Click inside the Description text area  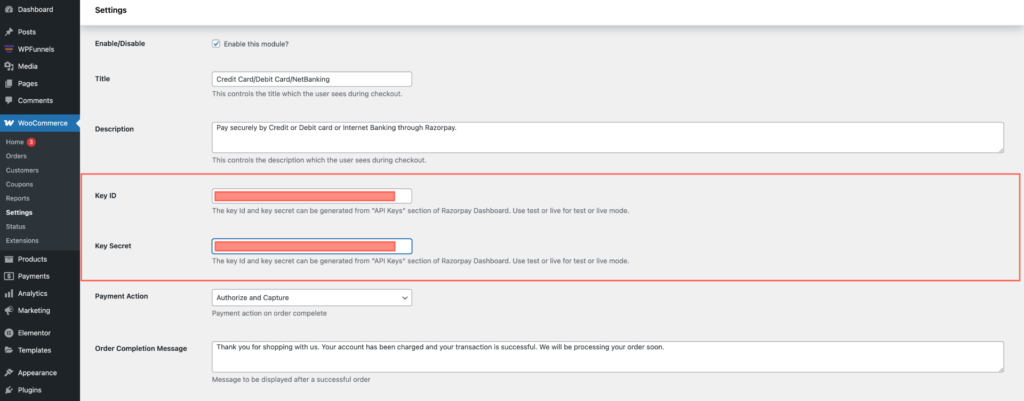608,137
